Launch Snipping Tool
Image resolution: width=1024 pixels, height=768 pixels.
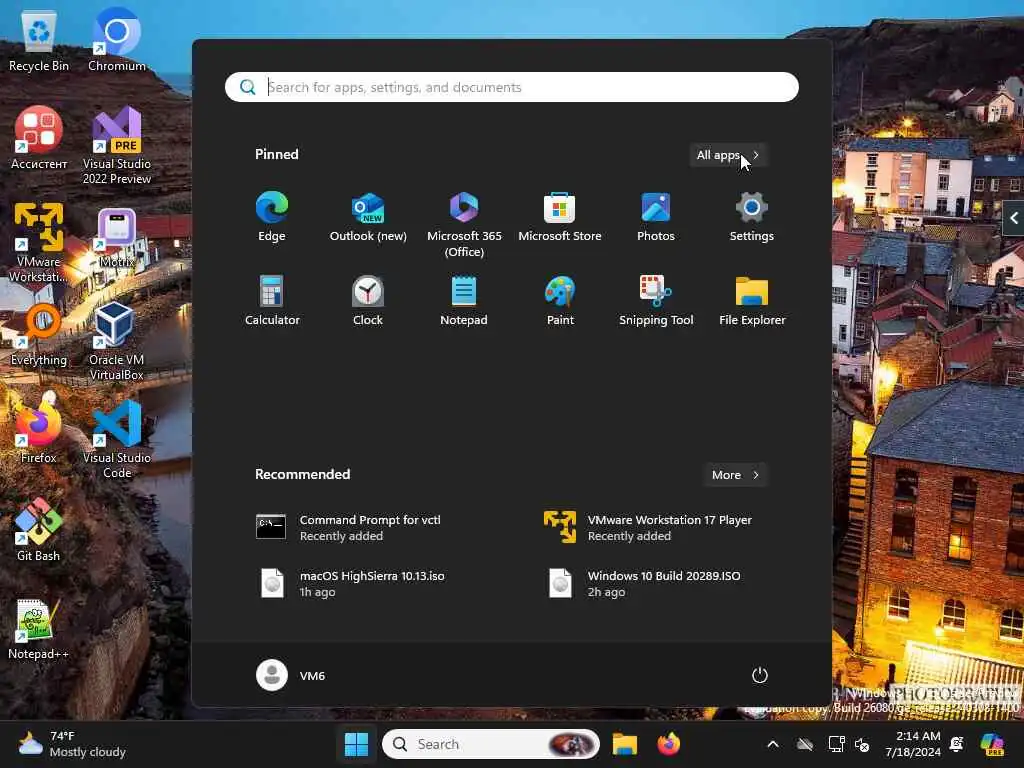click(656, 301)
